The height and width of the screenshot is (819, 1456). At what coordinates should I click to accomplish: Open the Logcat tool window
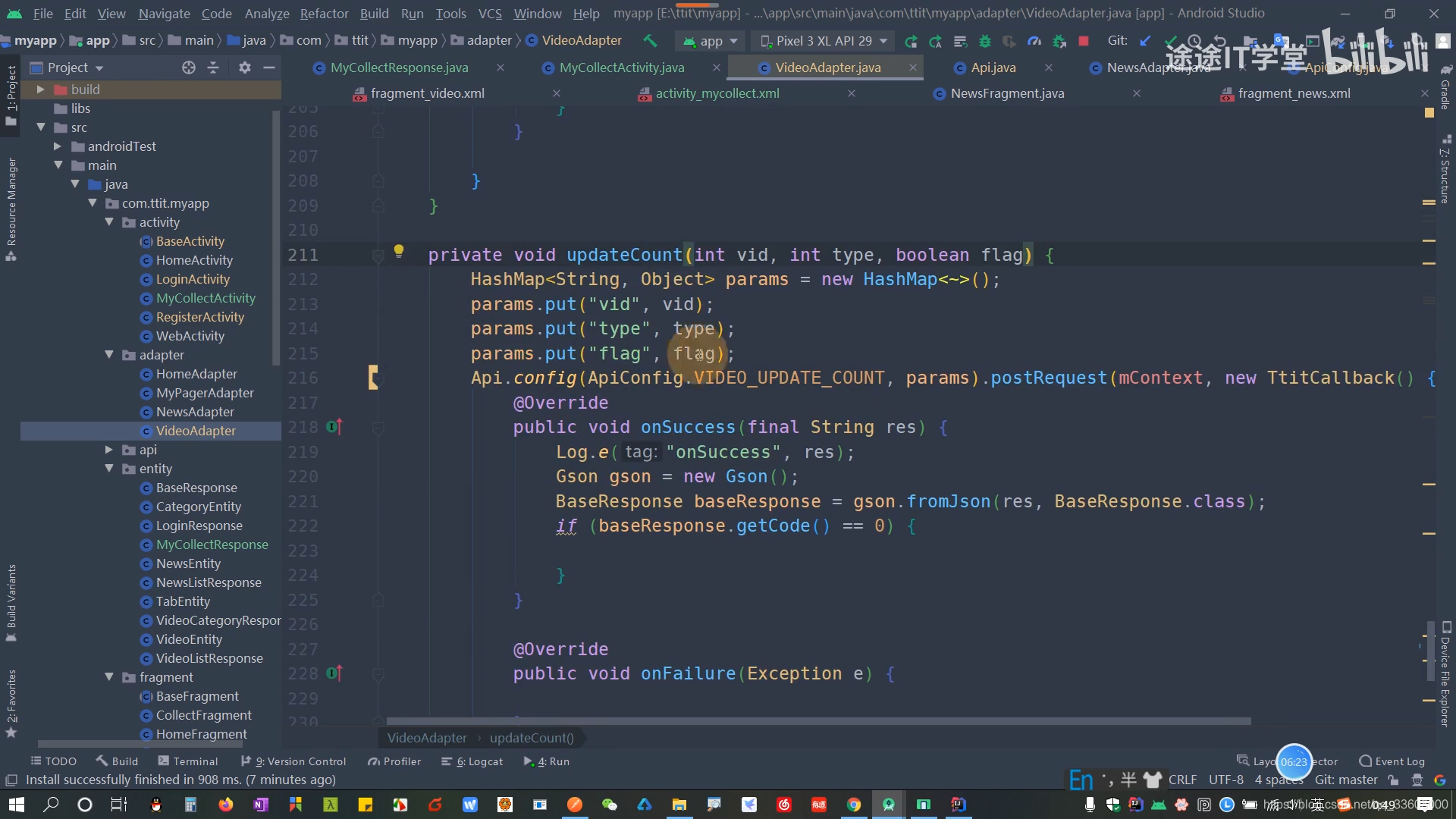[472, 761]
